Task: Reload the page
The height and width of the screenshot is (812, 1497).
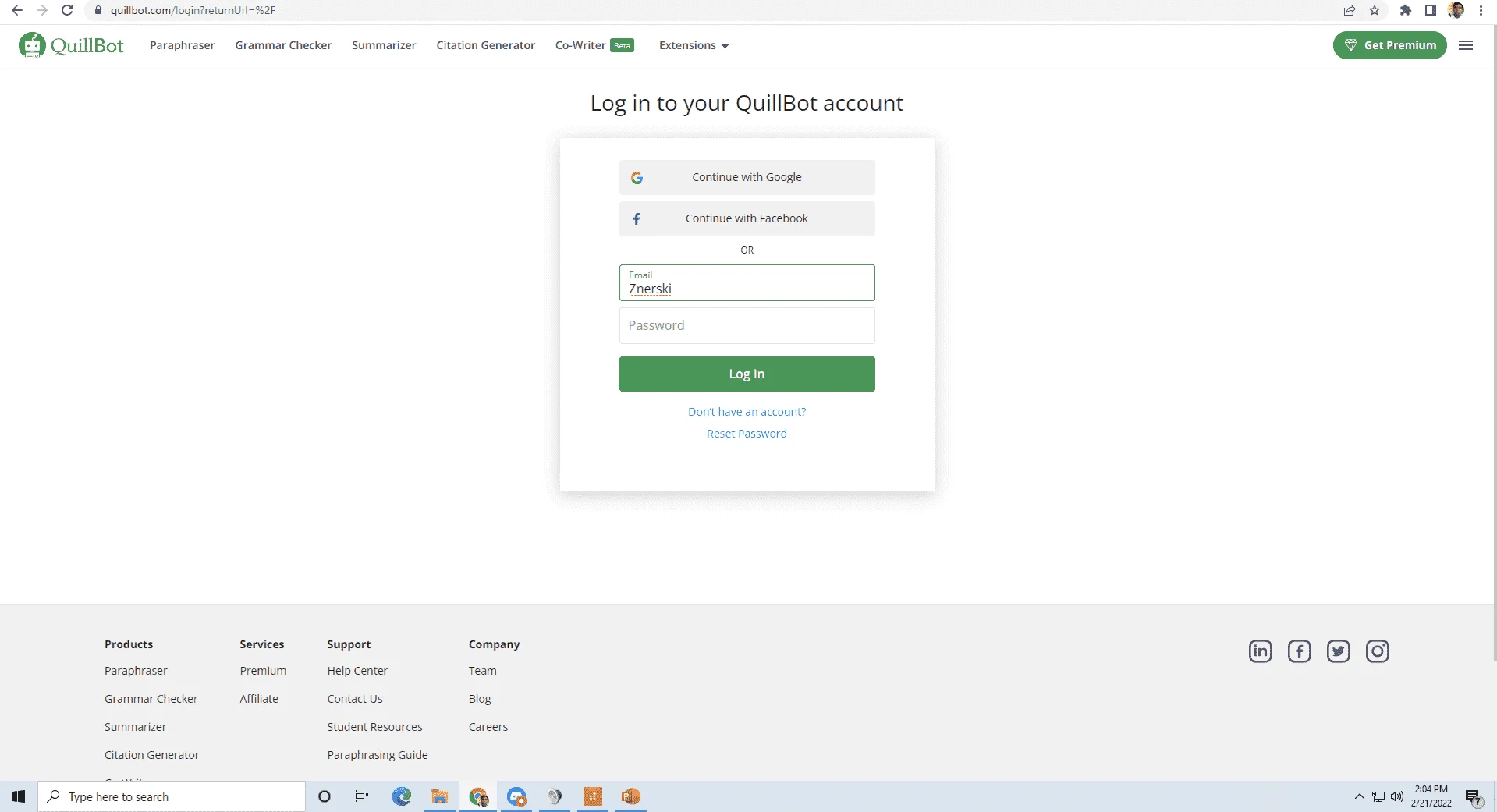Action: [x=67, y=10]
